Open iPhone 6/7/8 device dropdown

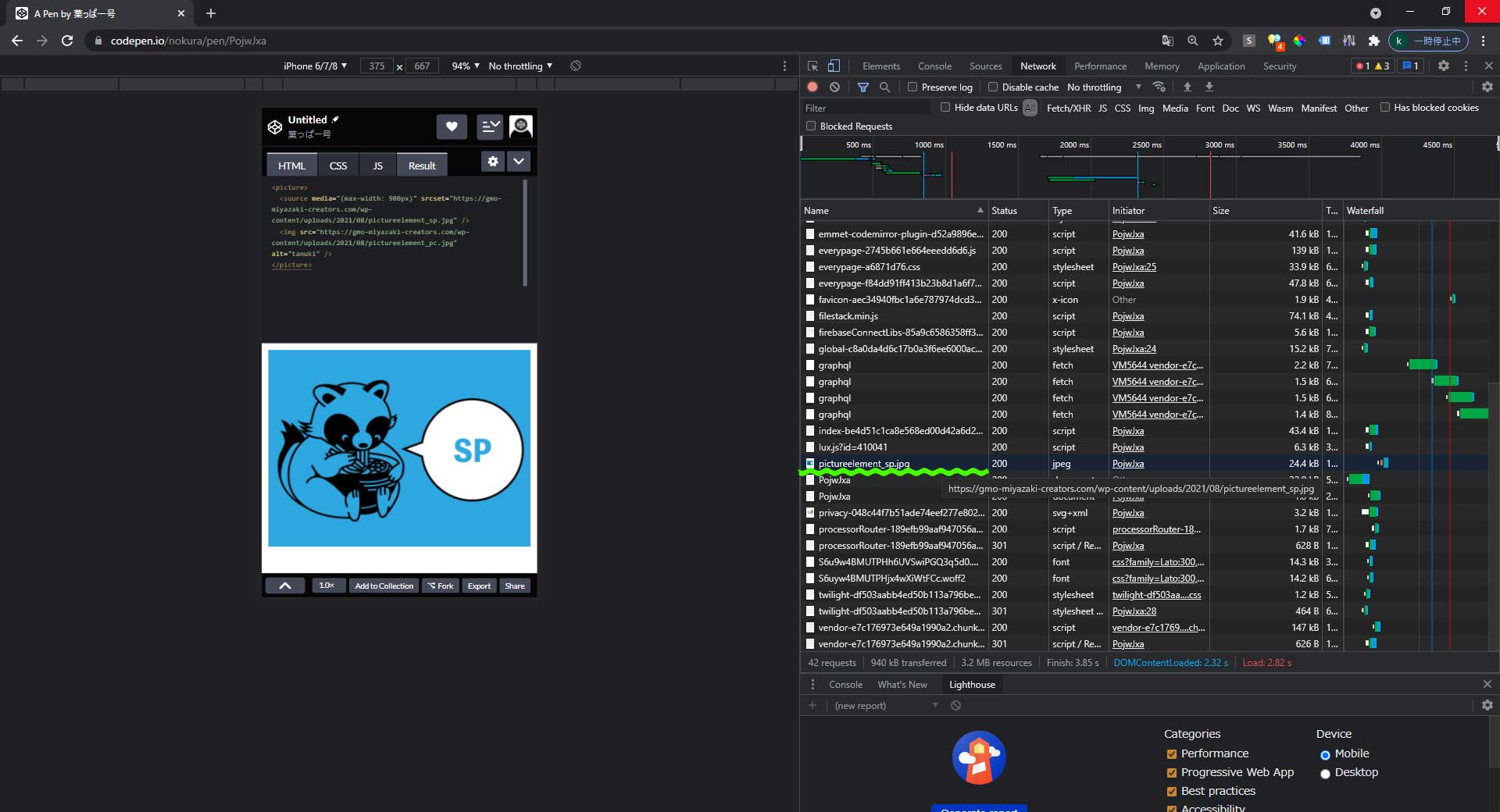point(315,66)
